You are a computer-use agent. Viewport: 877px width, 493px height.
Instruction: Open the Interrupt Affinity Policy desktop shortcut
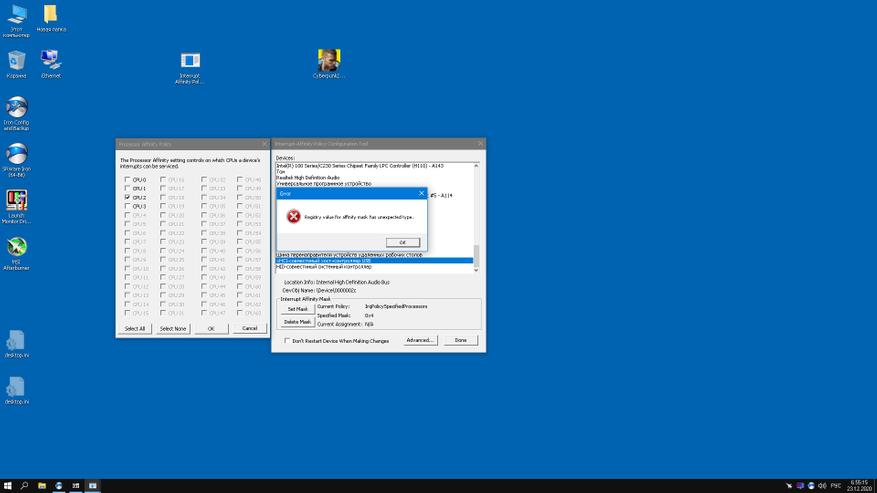click(x=189, y=62)
